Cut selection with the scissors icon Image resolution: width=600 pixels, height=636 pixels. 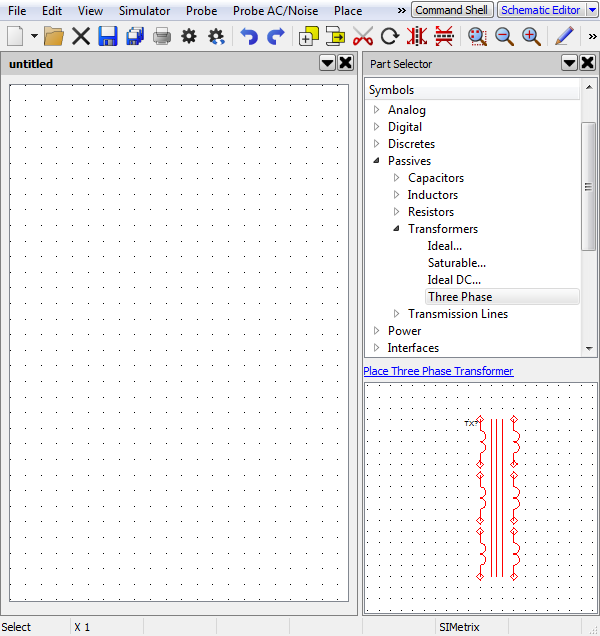tap(363, 36)
